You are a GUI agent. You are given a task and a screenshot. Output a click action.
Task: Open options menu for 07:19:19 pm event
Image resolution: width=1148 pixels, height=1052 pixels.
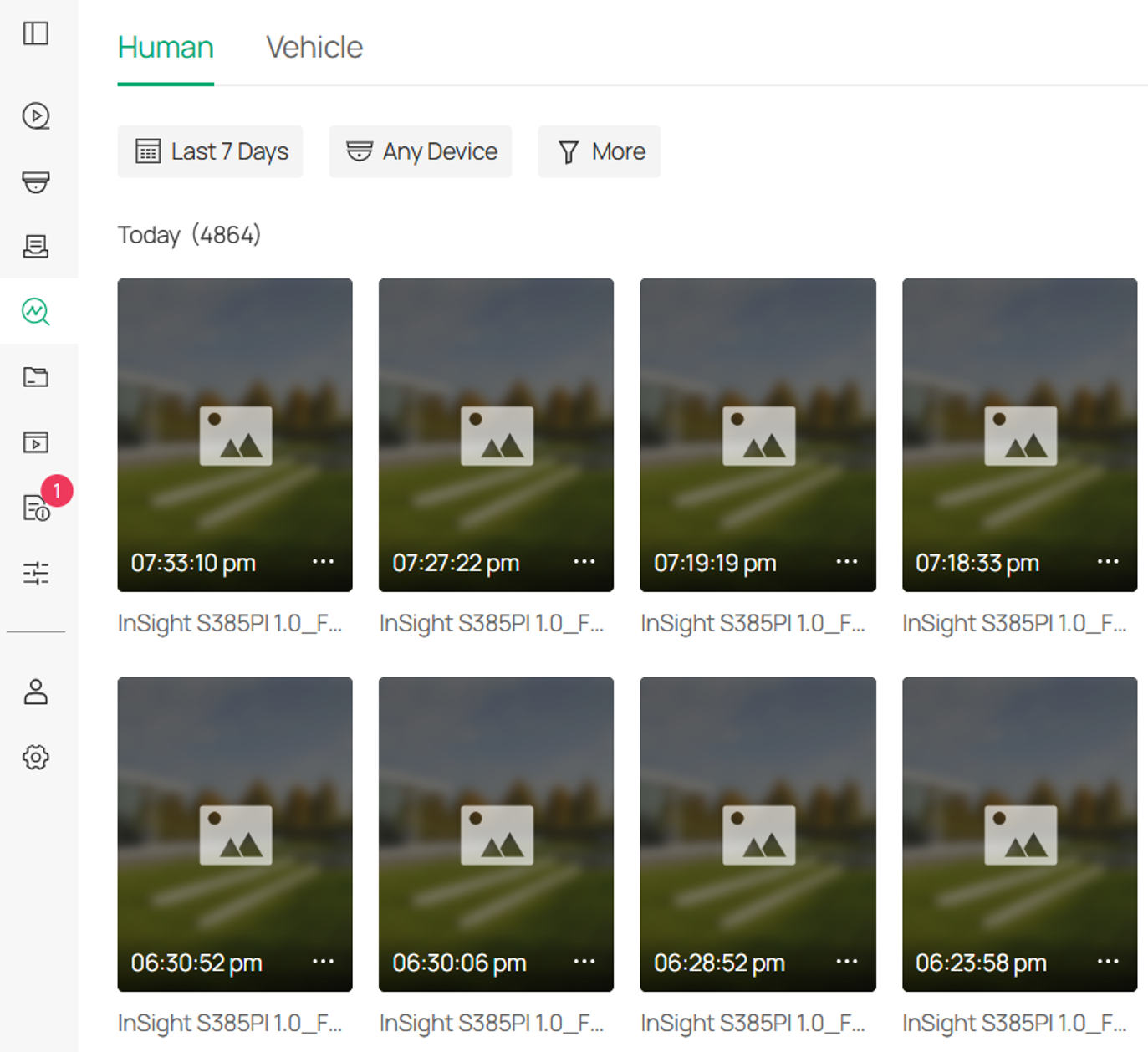pyautogui.click(x=847, y=562)
